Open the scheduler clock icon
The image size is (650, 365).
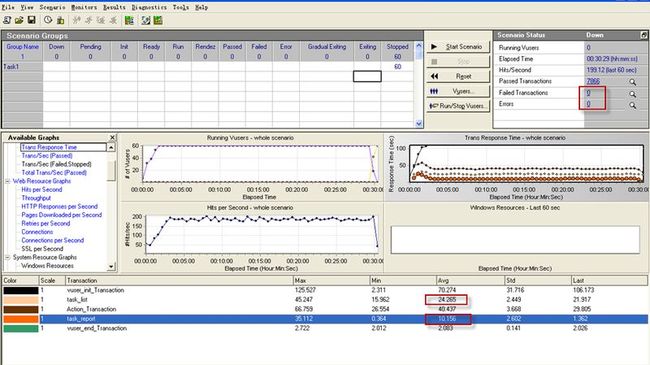pos(48,20)
